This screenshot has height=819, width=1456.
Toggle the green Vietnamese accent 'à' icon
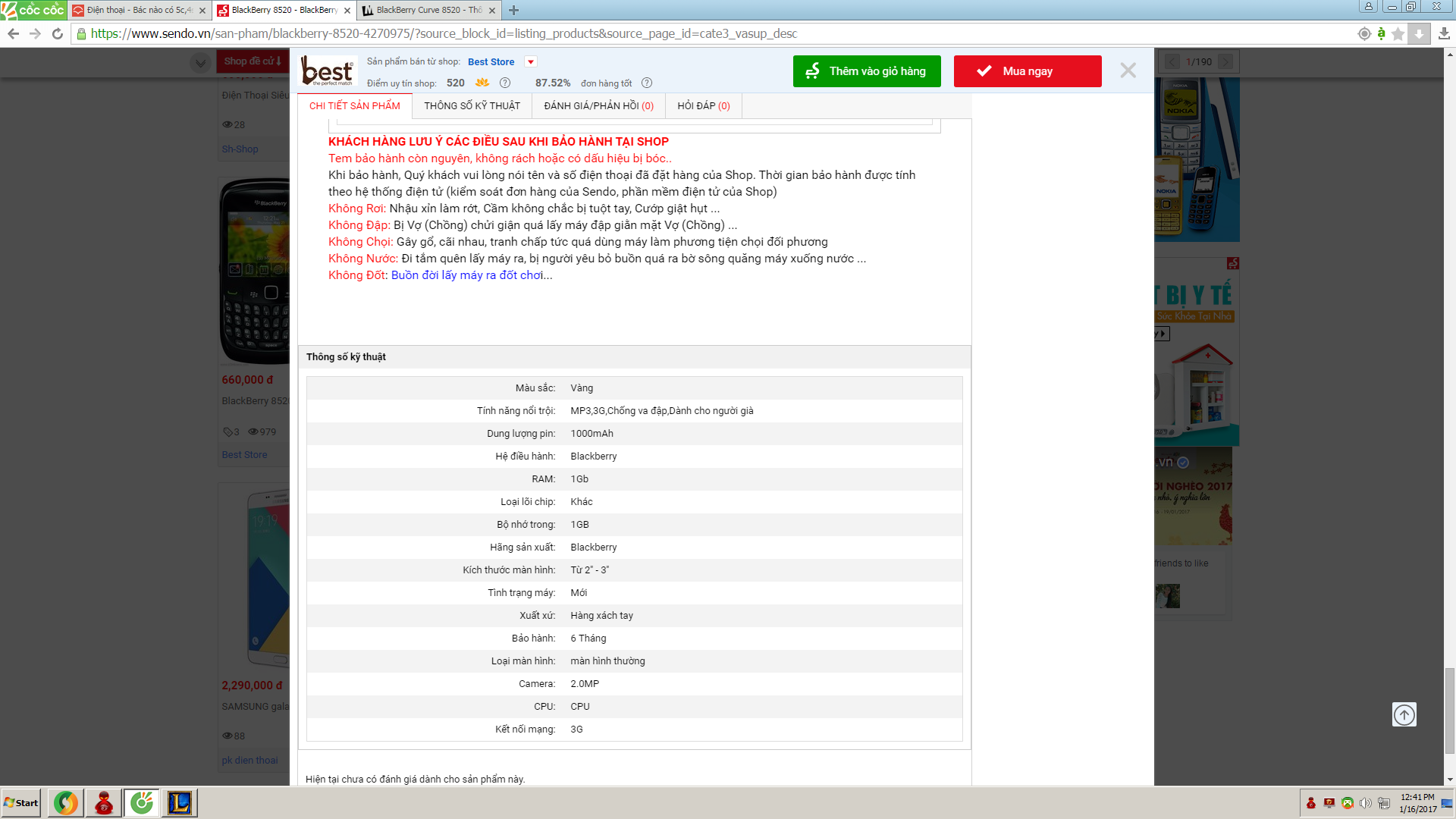1381,33
